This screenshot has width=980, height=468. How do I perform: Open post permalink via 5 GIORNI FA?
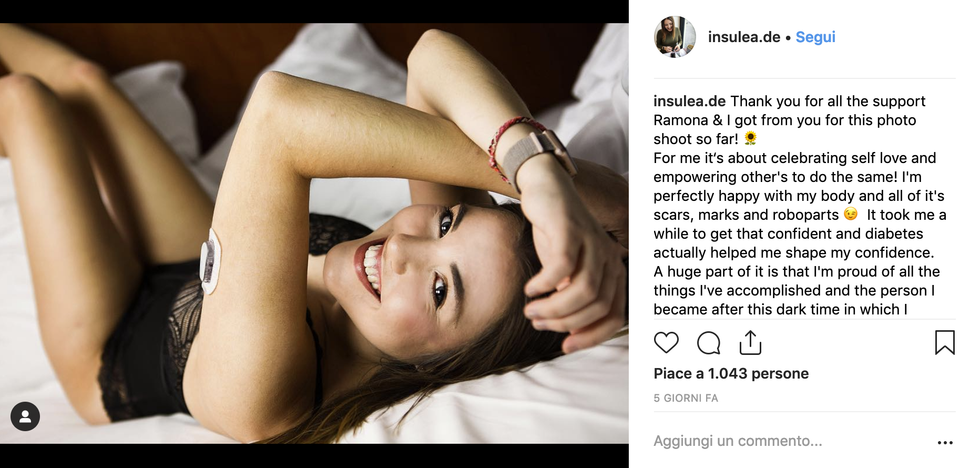(x=686, y=398)
